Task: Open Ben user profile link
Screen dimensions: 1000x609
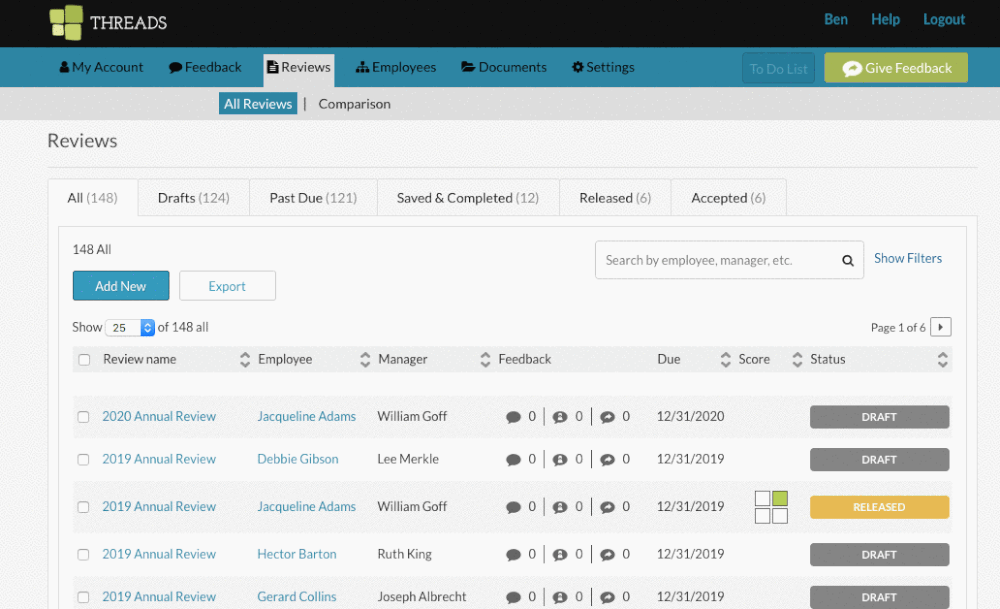Action: (835, 20)
